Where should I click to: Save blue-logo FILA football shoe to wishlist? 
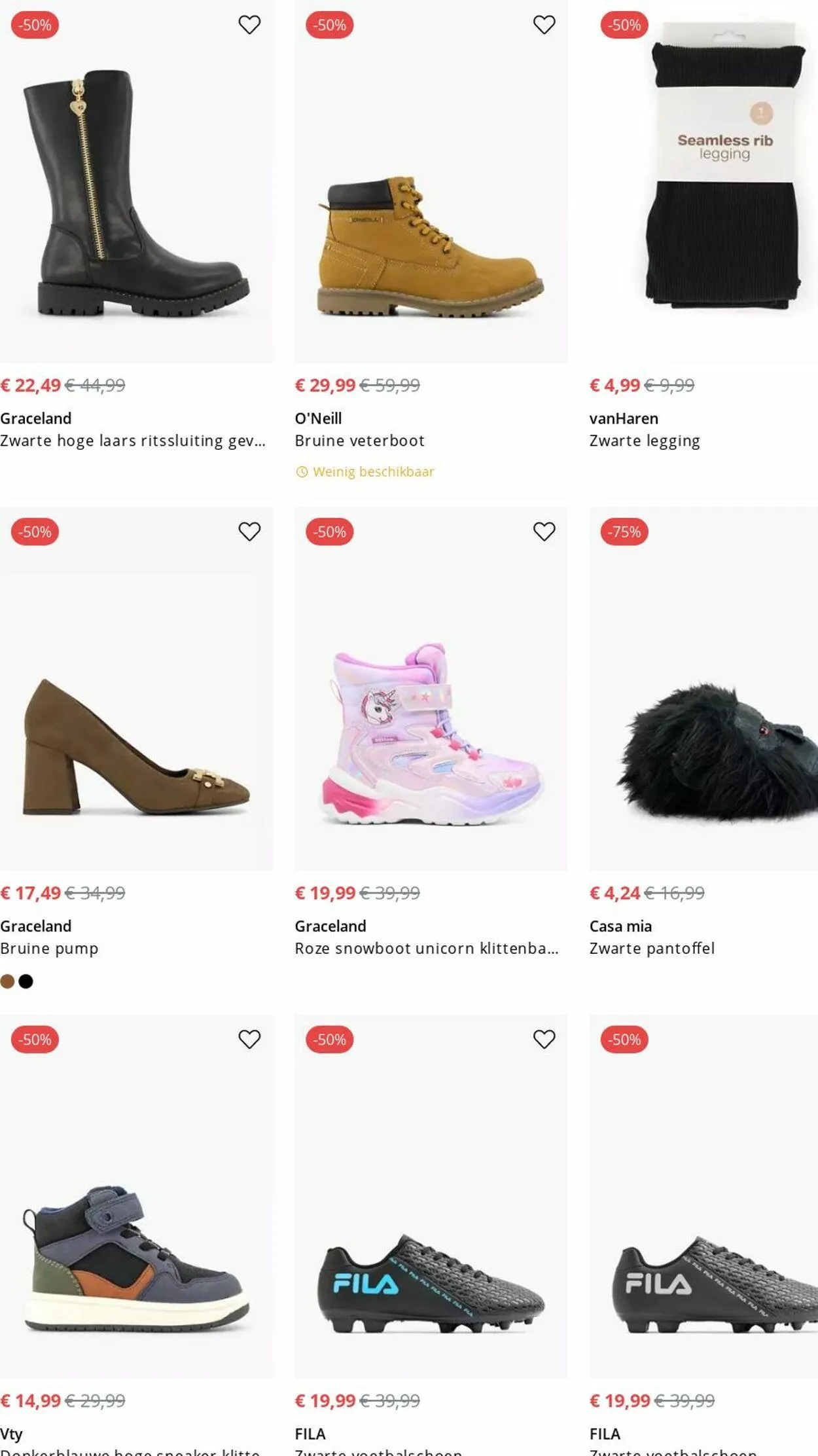[544, 1039]
